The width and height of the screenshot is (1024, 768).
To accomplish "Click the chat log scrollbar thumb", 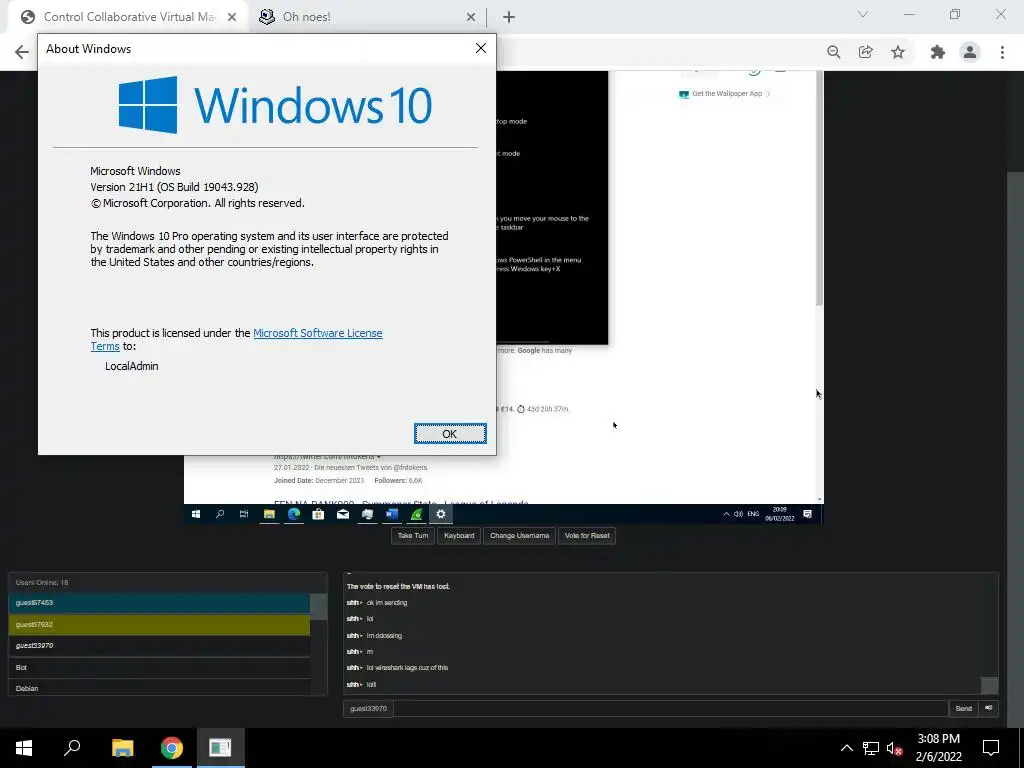I will tap(990, 685).
